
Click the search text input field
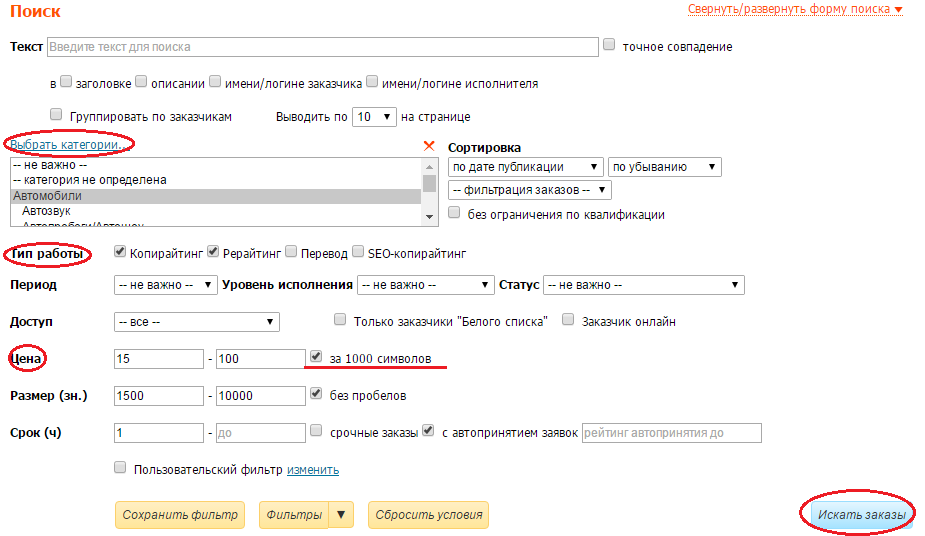click(321, 46)
